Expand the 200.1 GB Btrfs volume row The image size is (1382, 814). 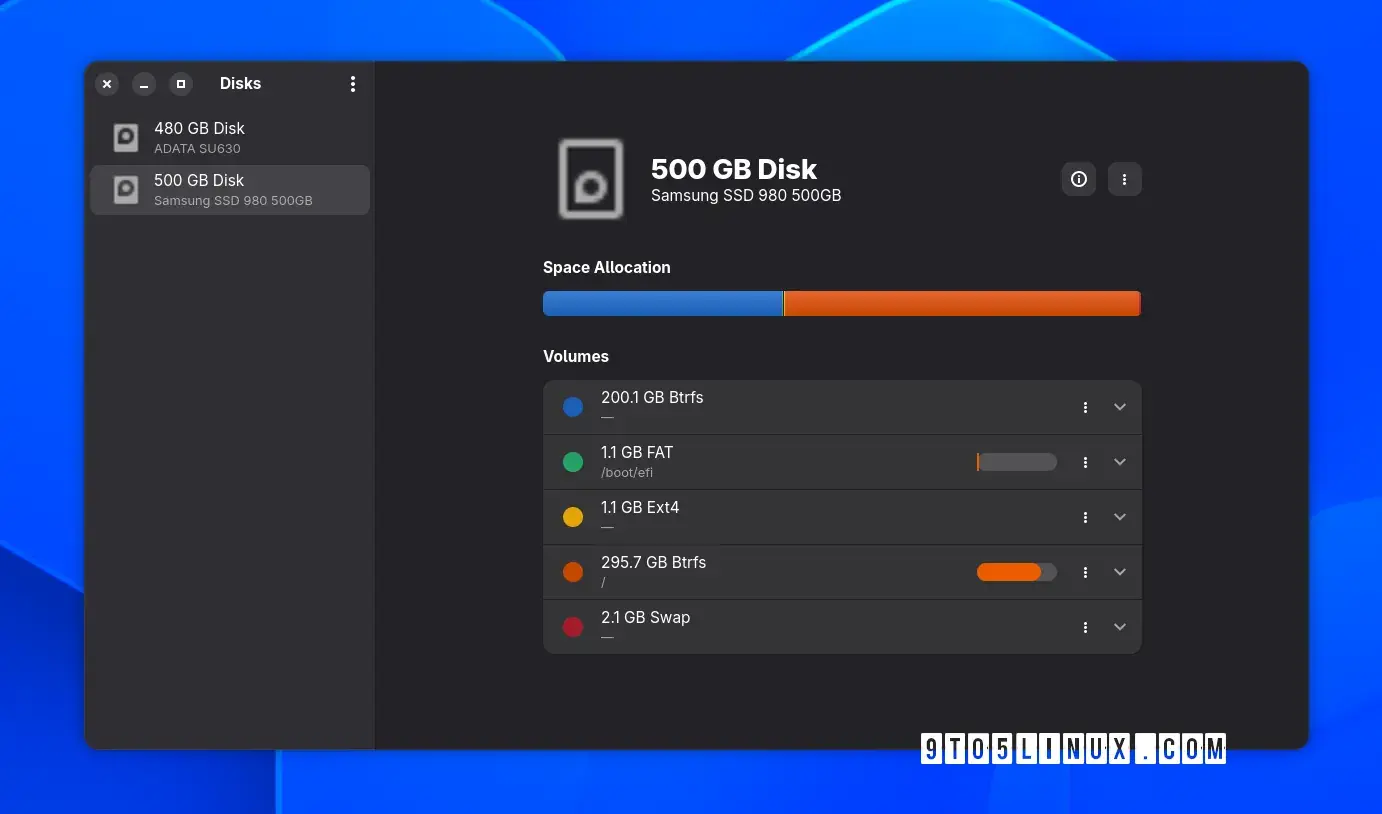[1120, 407]
